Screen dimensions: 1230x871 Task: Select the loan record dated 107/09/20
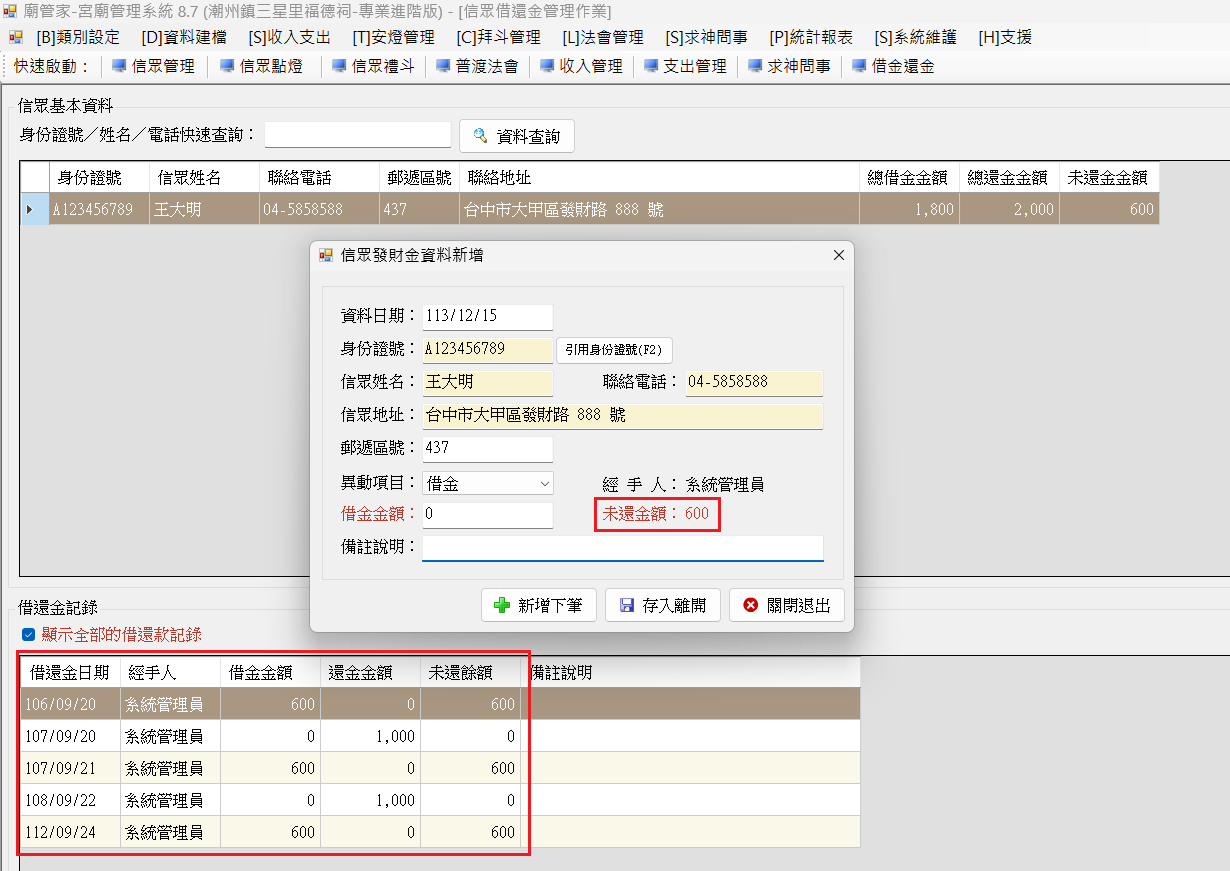(x=440, y=736)
